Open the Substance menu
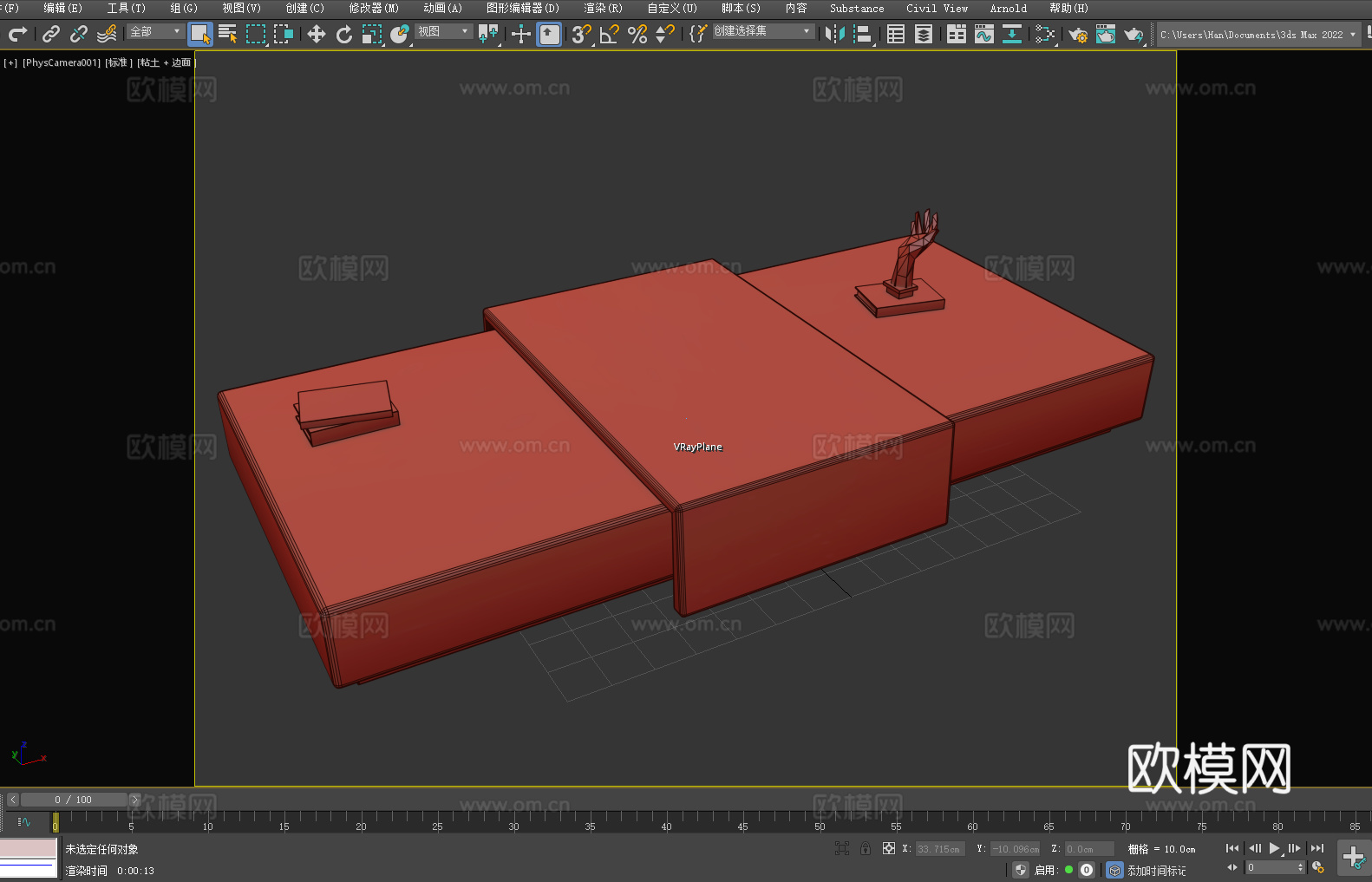Image resolution: width=1372 pixels, height=882 pixels. tap(857, 8)
